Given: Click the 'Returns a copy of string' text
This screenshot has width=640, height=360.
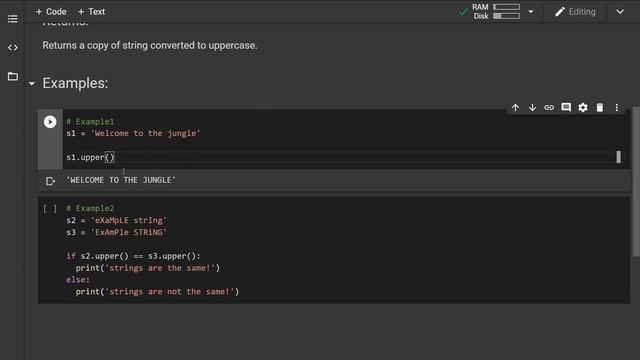Looking at the screenshot, I should (x=150, y=45).
